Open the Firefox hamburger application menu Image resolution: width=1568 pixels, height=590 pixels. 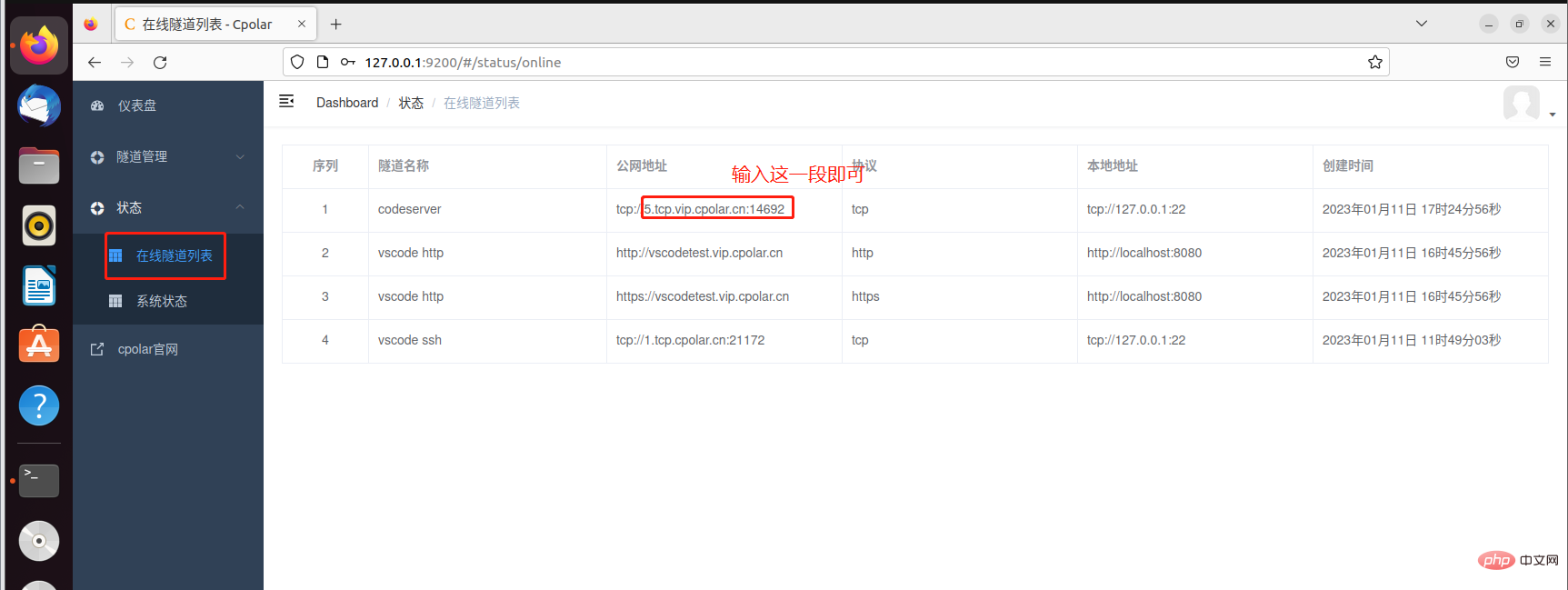tap(1544, 62)
